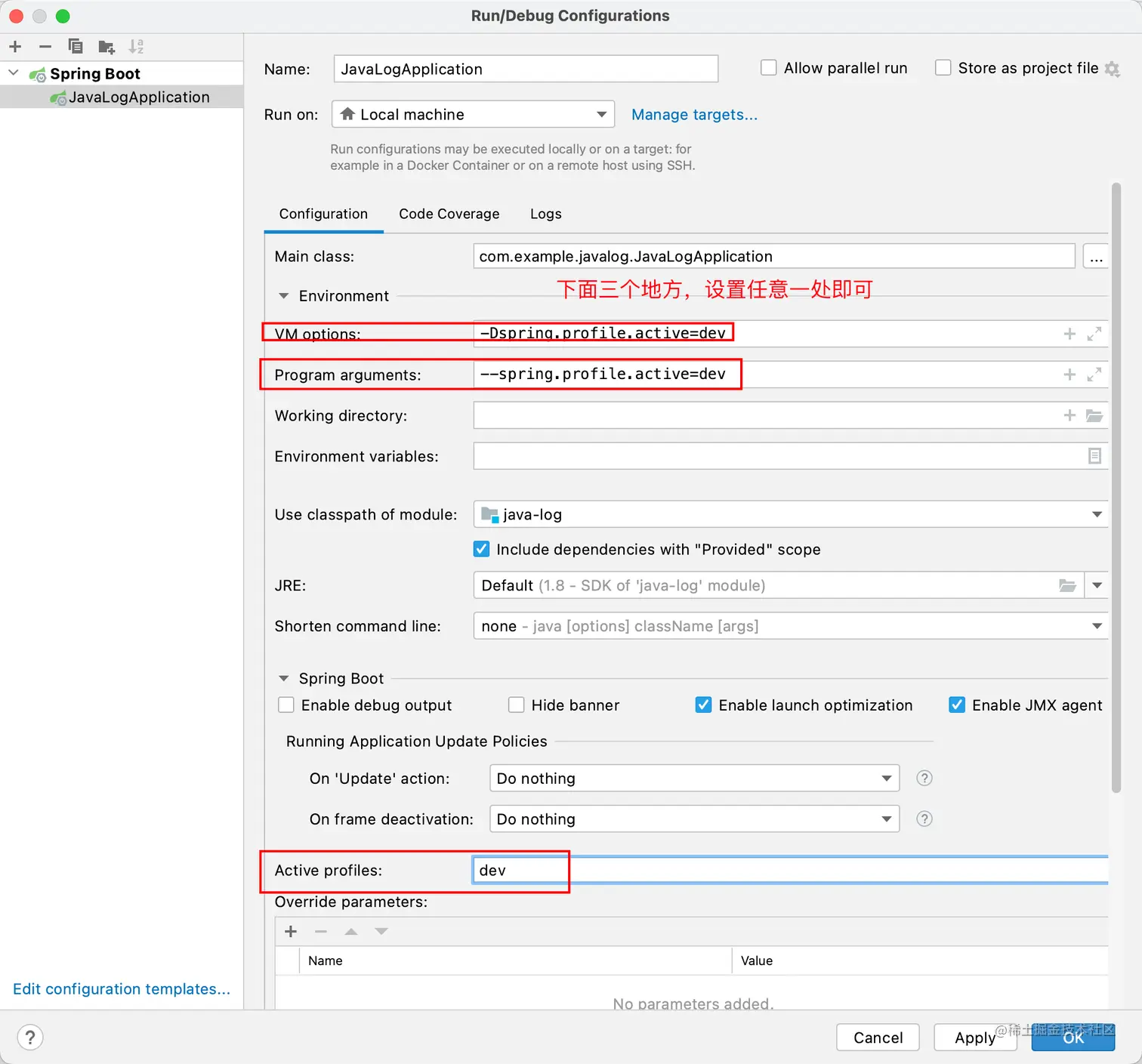The width and height of the screenshot is (1142, 1064).
Task: Browse for working directory folder
Action: click(x=1094, y=415)
